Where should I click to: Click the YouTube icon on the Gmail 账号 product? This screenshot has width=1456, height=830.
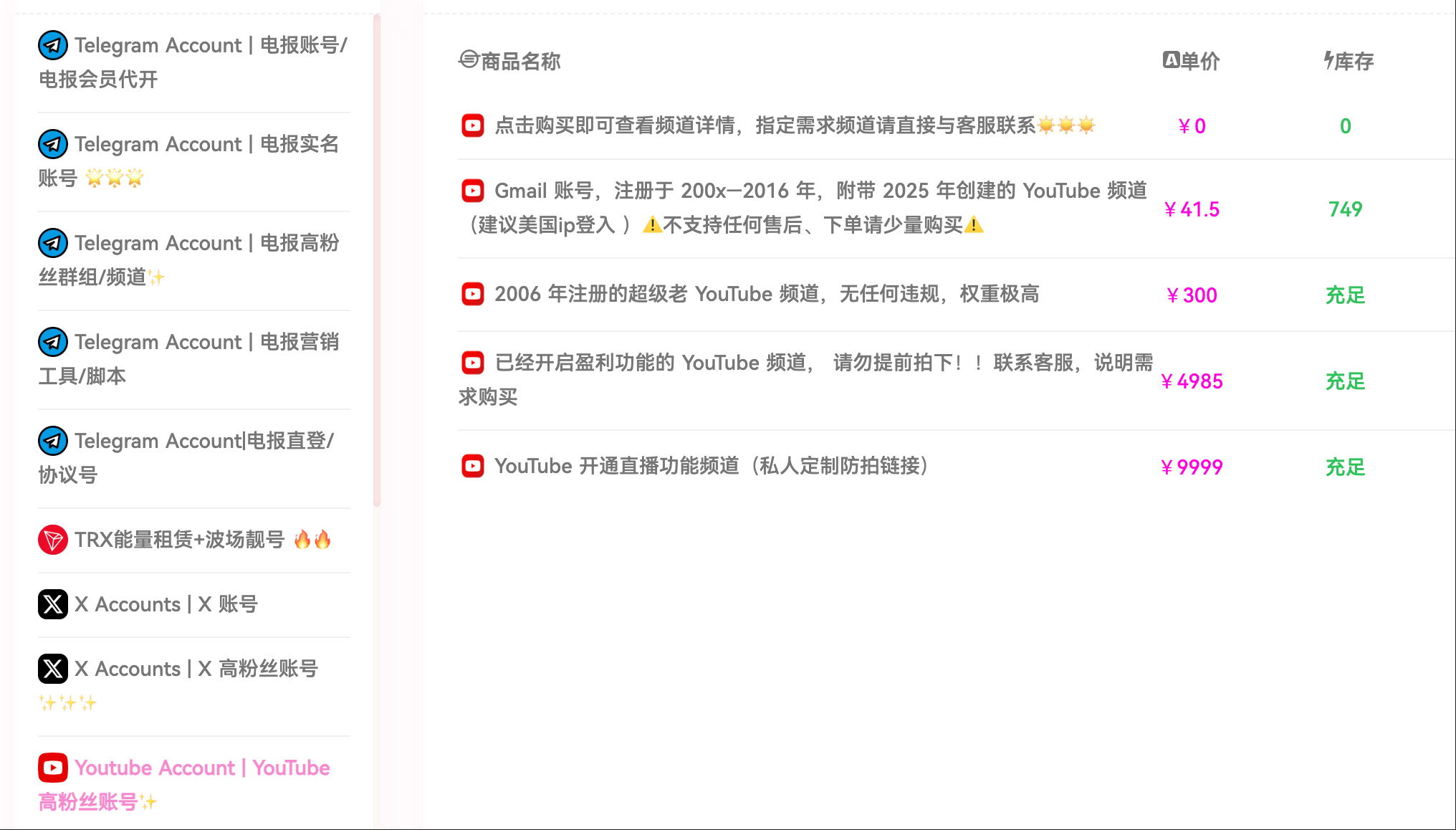[x=473, y=191]
